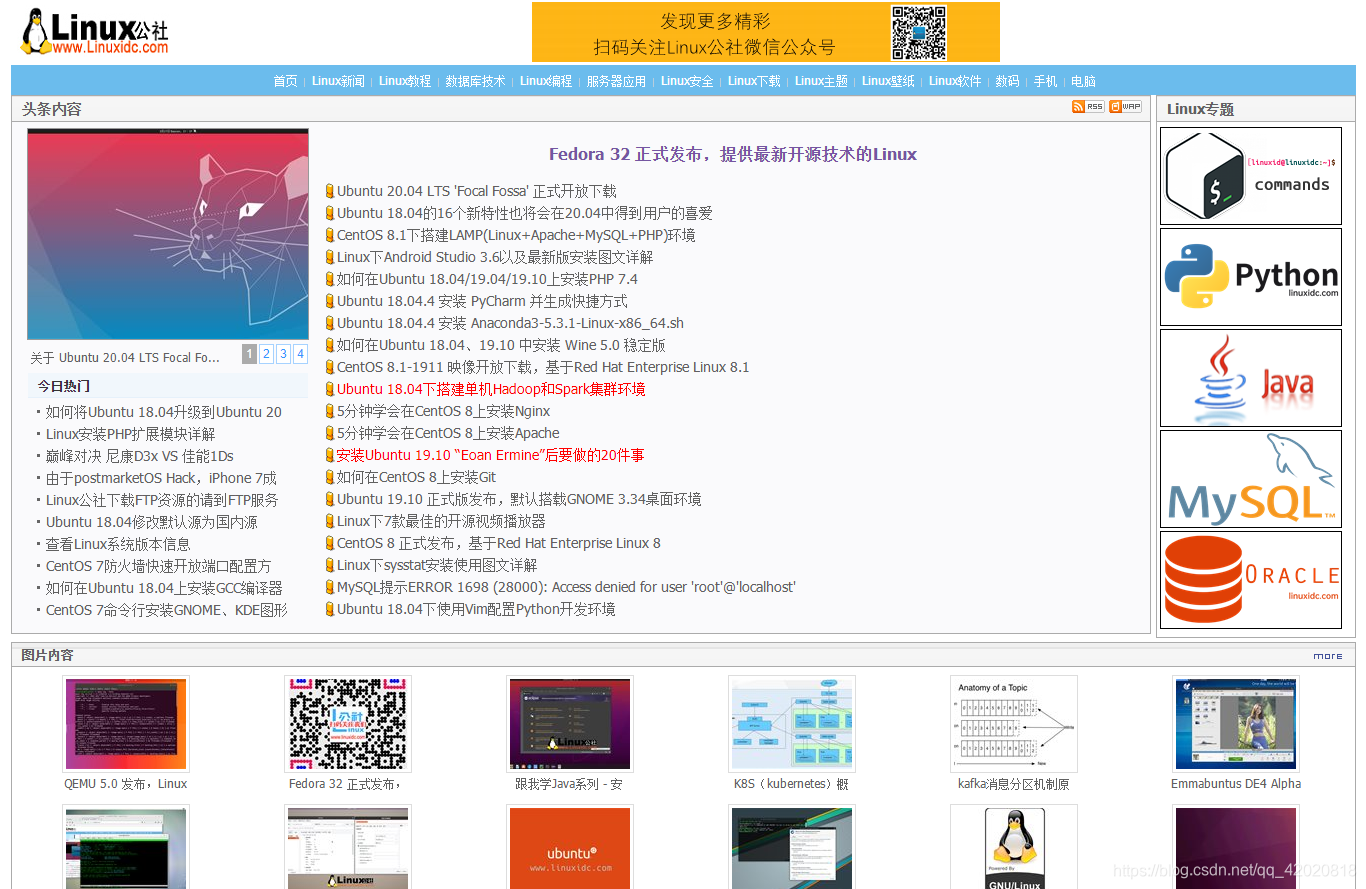1366x889 pixels.
Task: Open 5分钟学会在CentOS 8上安装Apache
Action: pyautogui.click(x=448, y=433)
